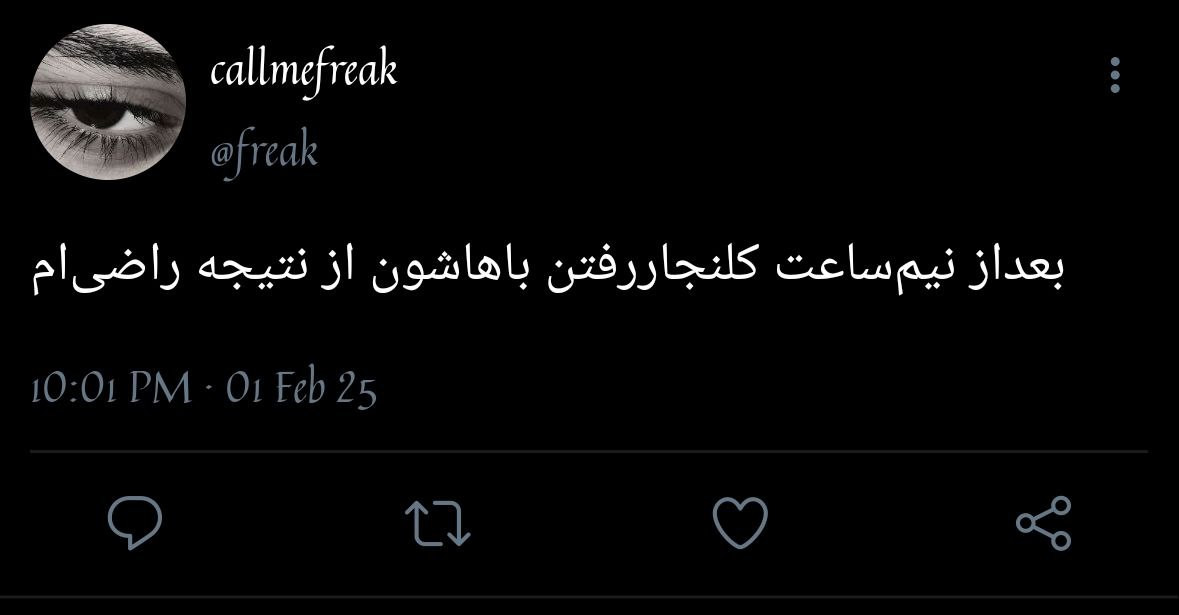Reply to the tweet via speech bubble icon
Image resolution: width=1179 pixels, height=615 pixels.
(x=135, y=523)
